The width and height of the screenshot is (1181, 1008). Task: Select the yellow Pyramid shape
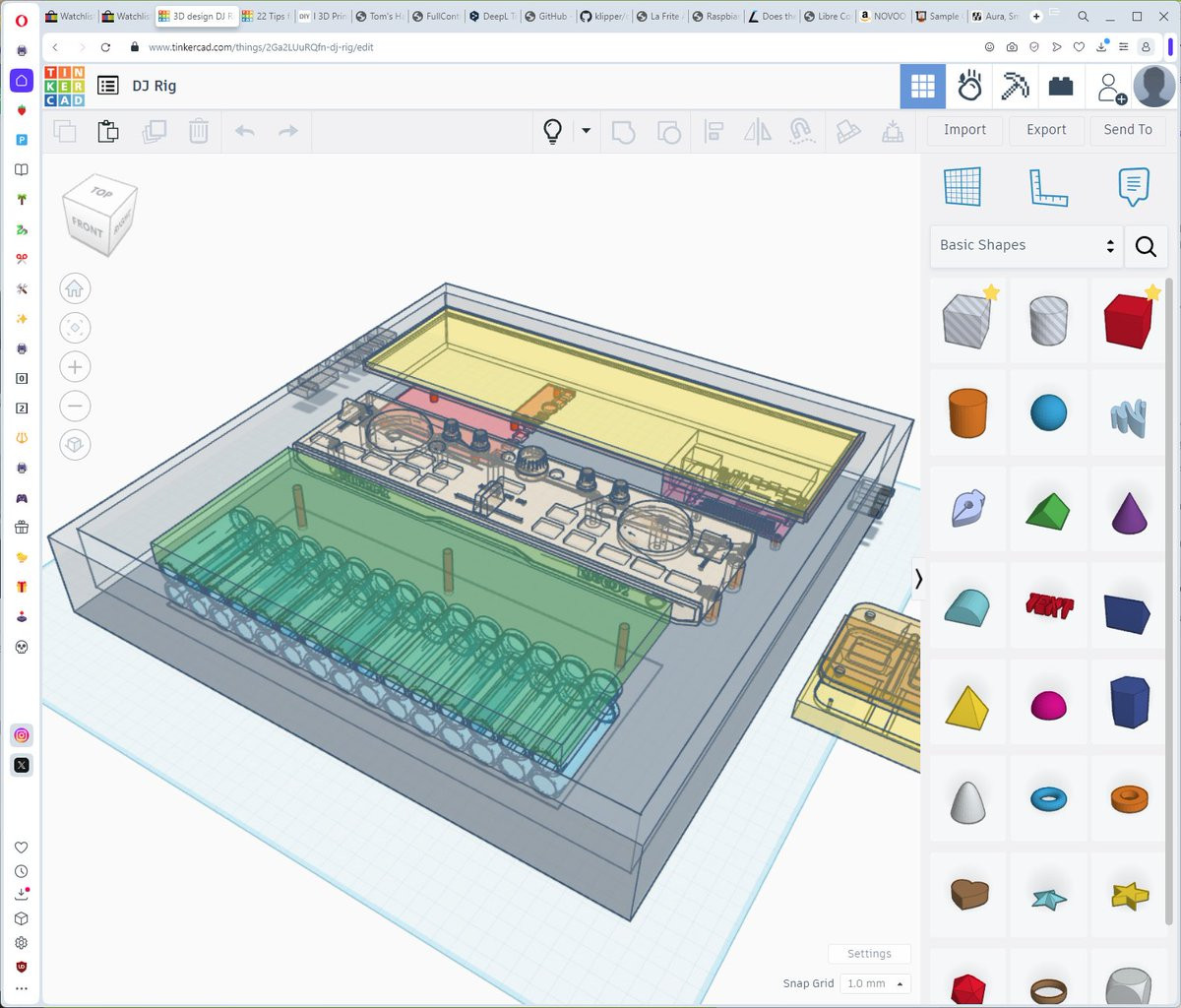(967, 706)
